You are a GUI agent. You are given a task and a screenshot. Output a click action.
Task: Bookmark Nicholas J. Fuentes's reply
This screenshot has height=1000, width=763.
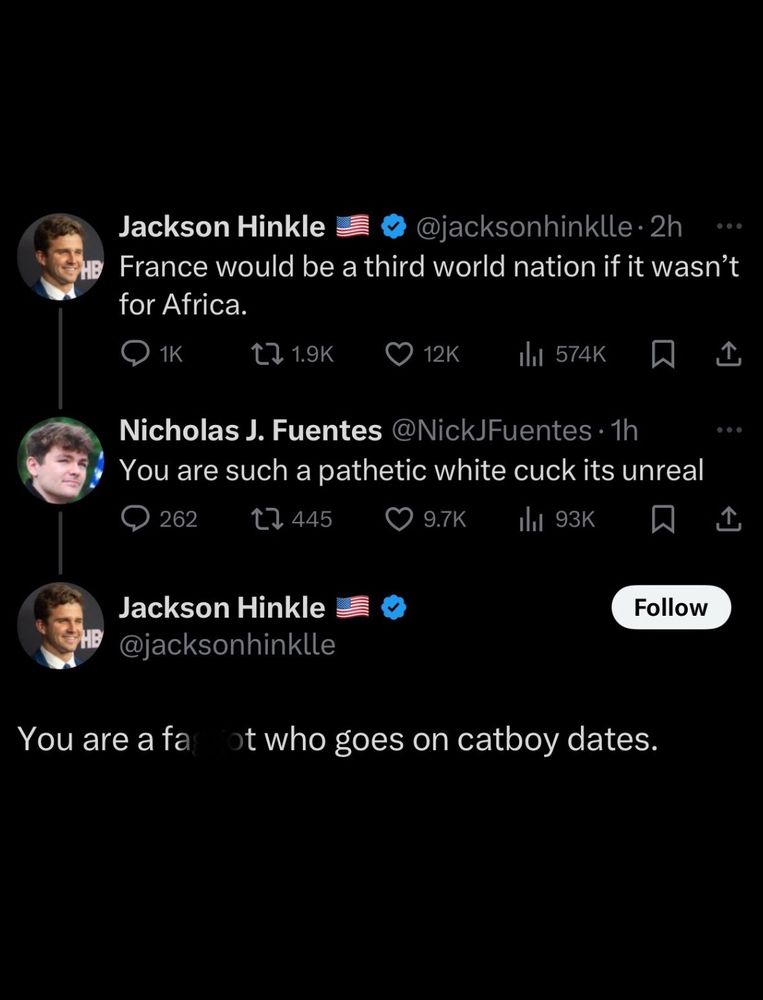pyautogui.click(x=663, y=518)
